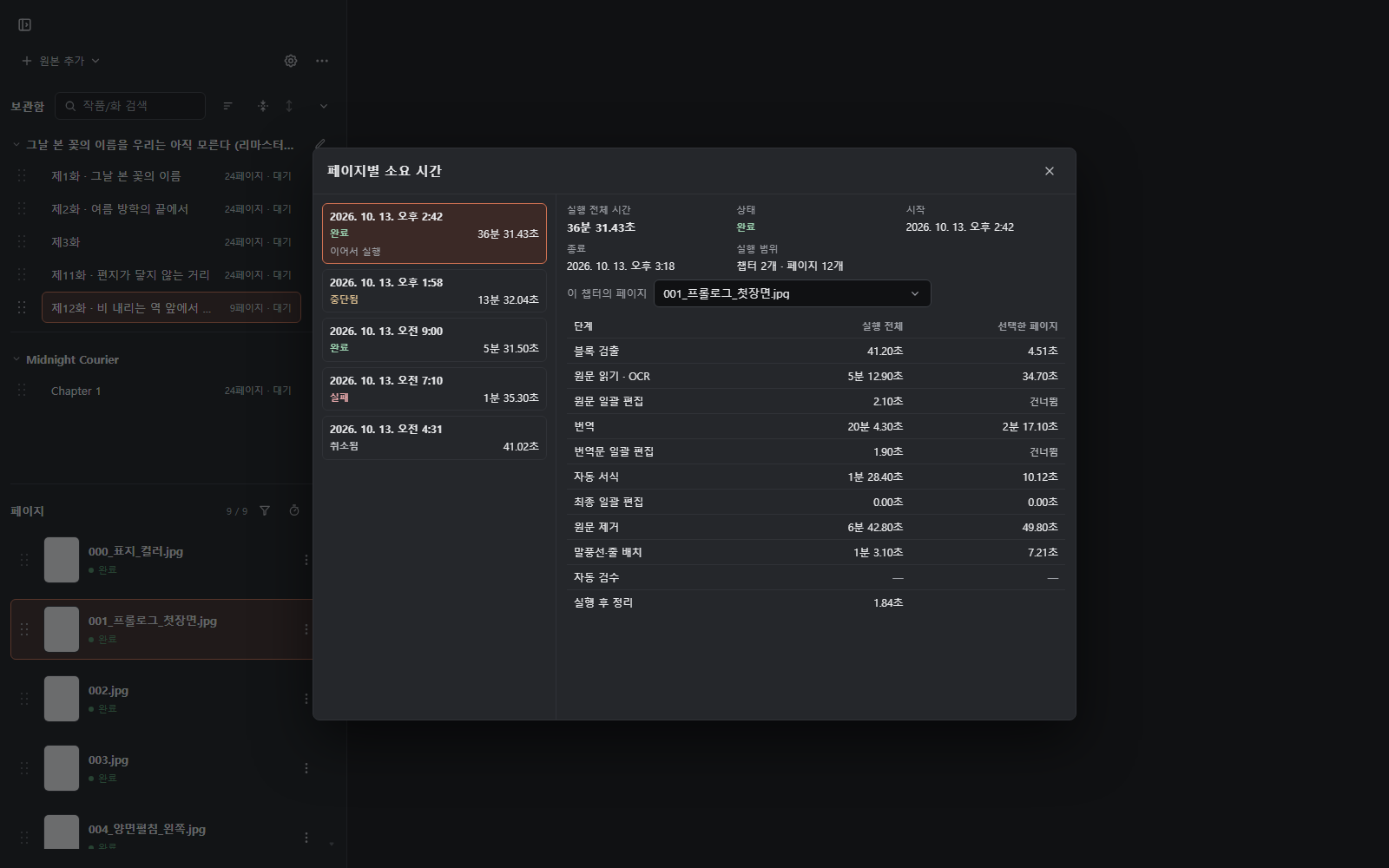This screenshot has height=868, width=1389.
Task: Click drag handle of 000_표지_컬러.jpg page
Action: pos(24,560)
